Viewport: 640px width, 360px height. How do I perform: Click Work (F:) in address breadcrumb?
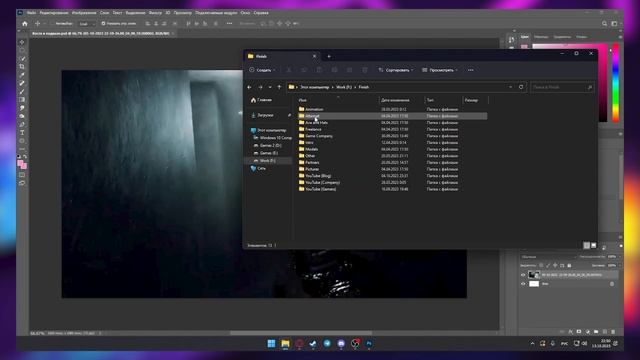[x=344, y=87]
